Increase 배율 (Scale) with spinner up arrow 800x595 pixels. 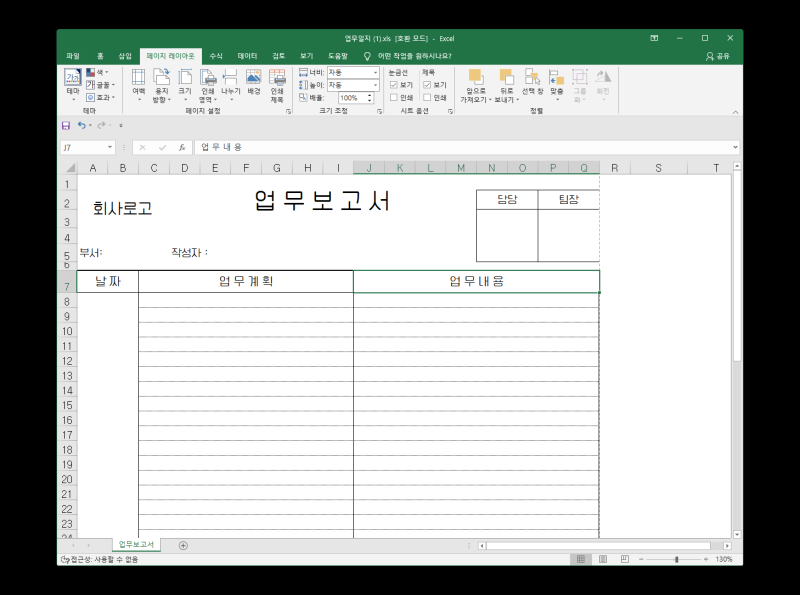coord(369,95)
